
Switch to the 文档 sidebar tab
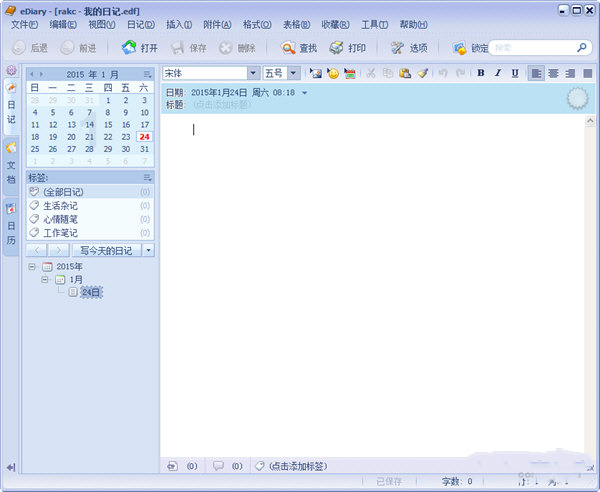[11, 163]
